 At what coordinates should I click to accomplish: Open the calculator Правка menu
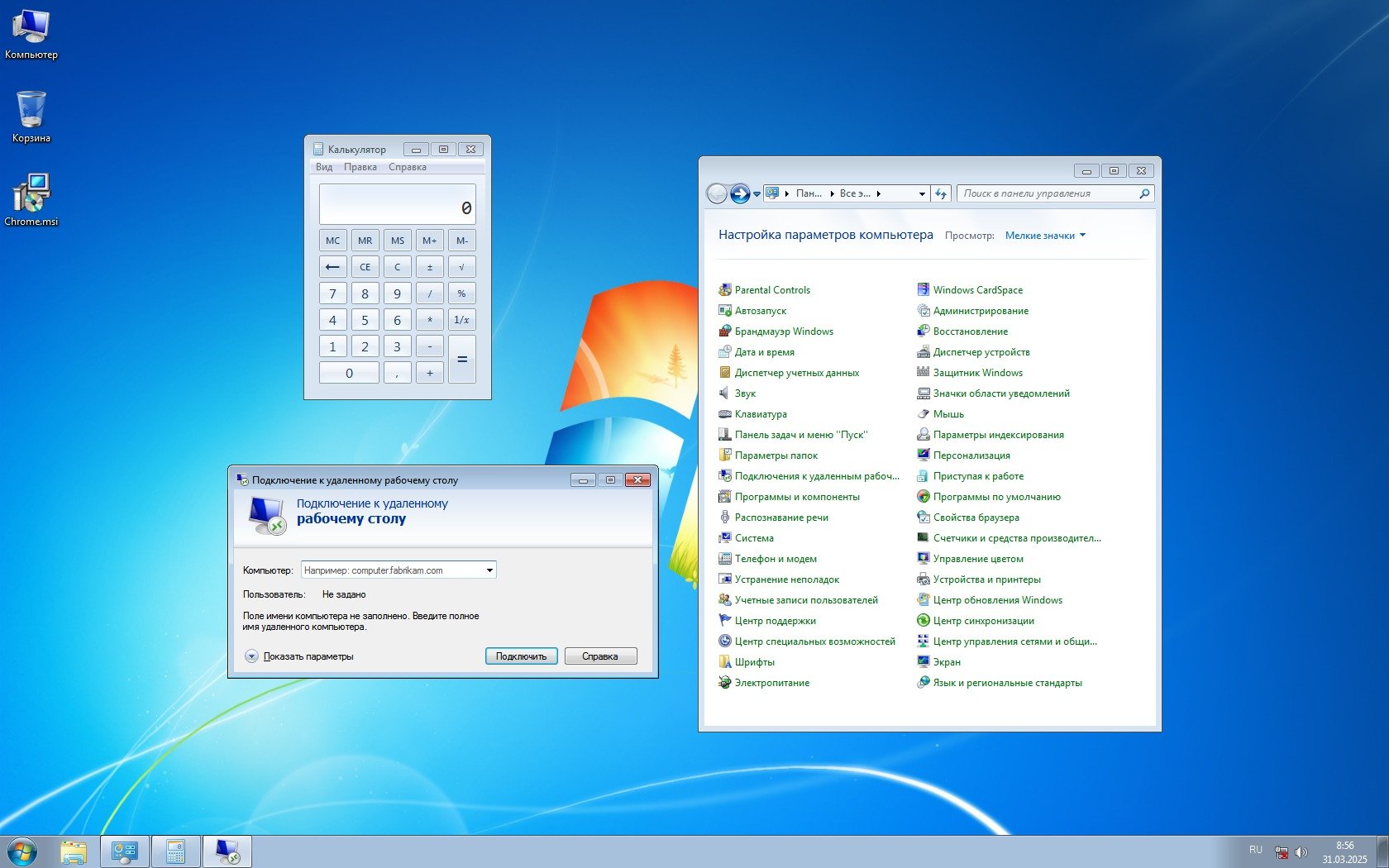tap(360, 167)
